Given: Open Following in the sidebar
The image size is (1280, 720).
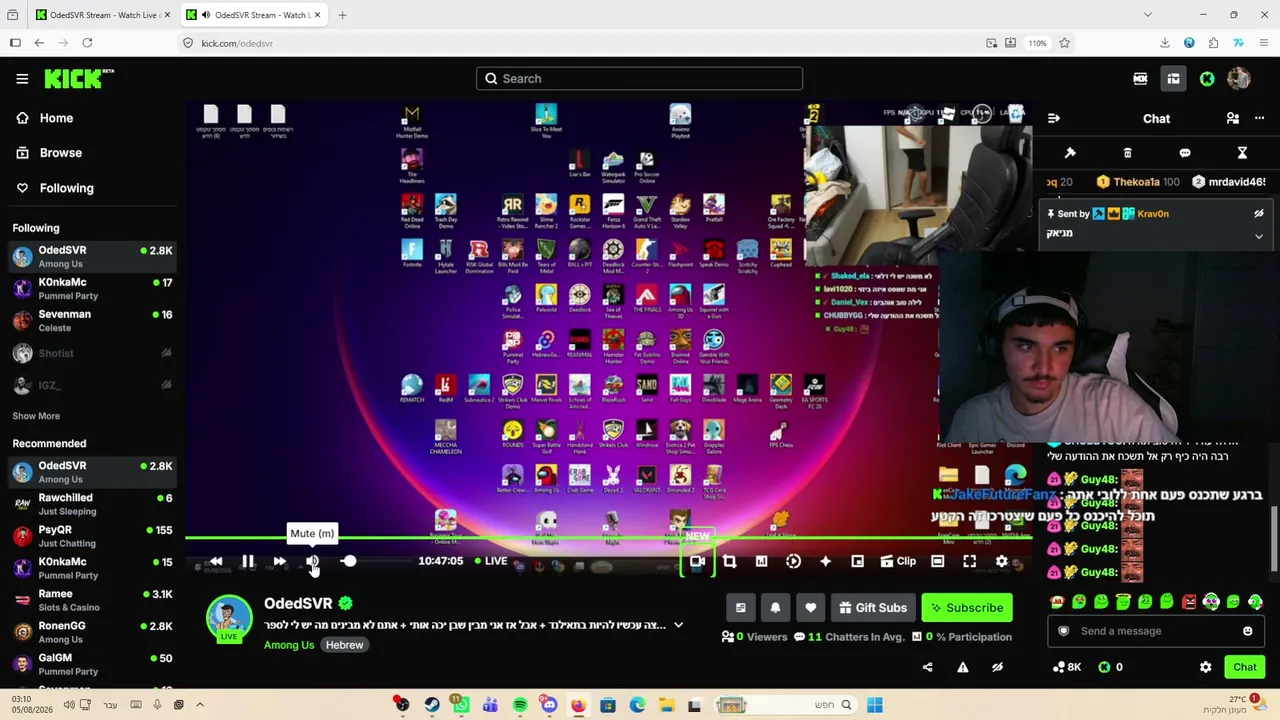Looking at the screenshot, I should click(93, 188).
